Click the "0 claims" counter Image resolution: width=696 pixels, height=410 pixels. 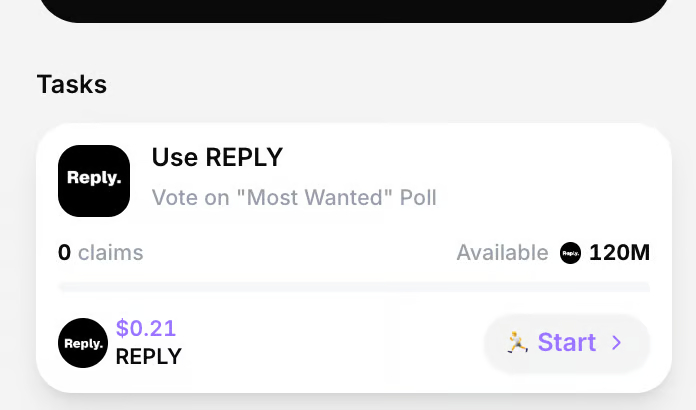(x=100, y=253)
